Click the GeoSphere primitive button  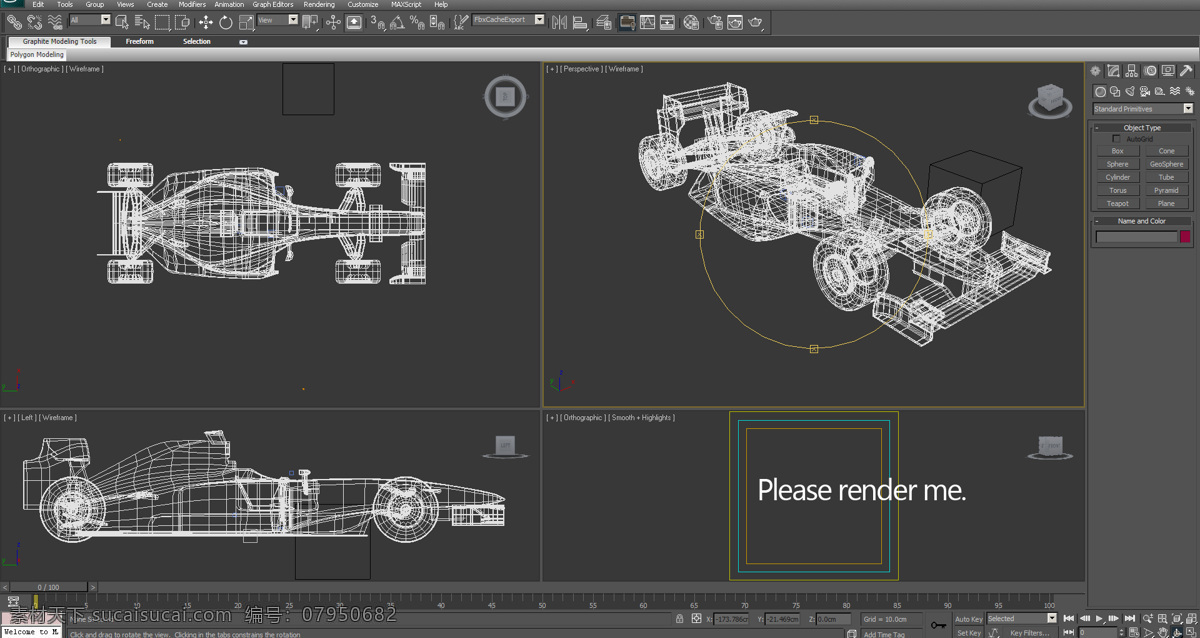[x=1166, y=164]
